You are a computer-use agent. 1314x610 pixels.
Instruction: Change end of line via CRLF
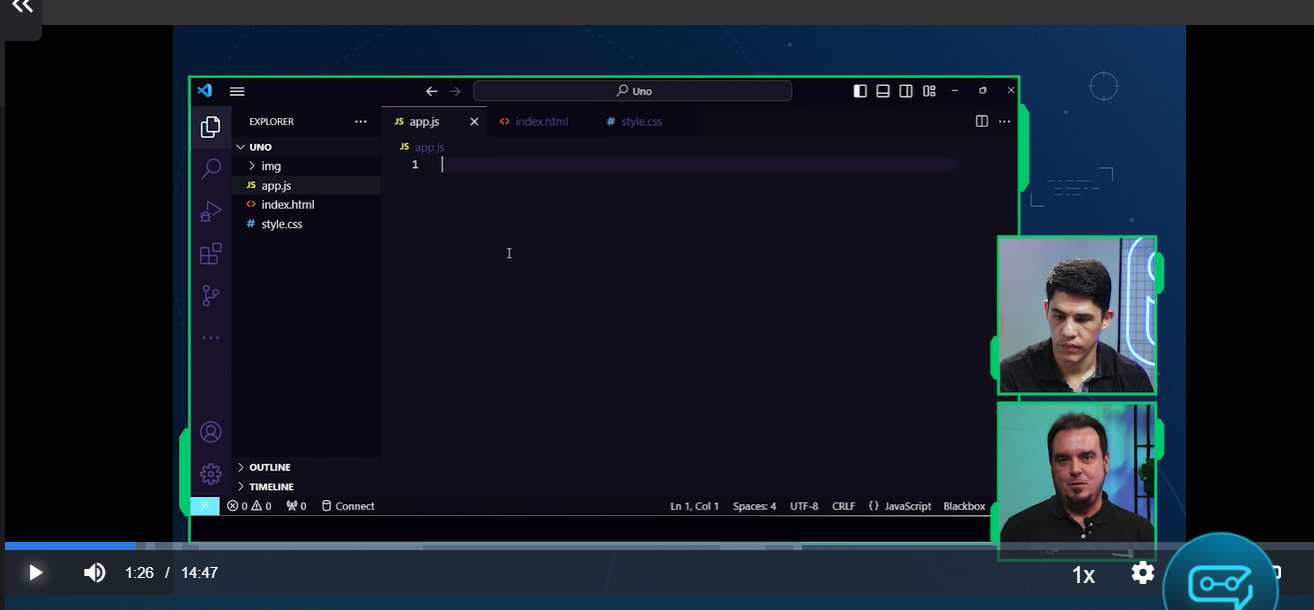843,506
